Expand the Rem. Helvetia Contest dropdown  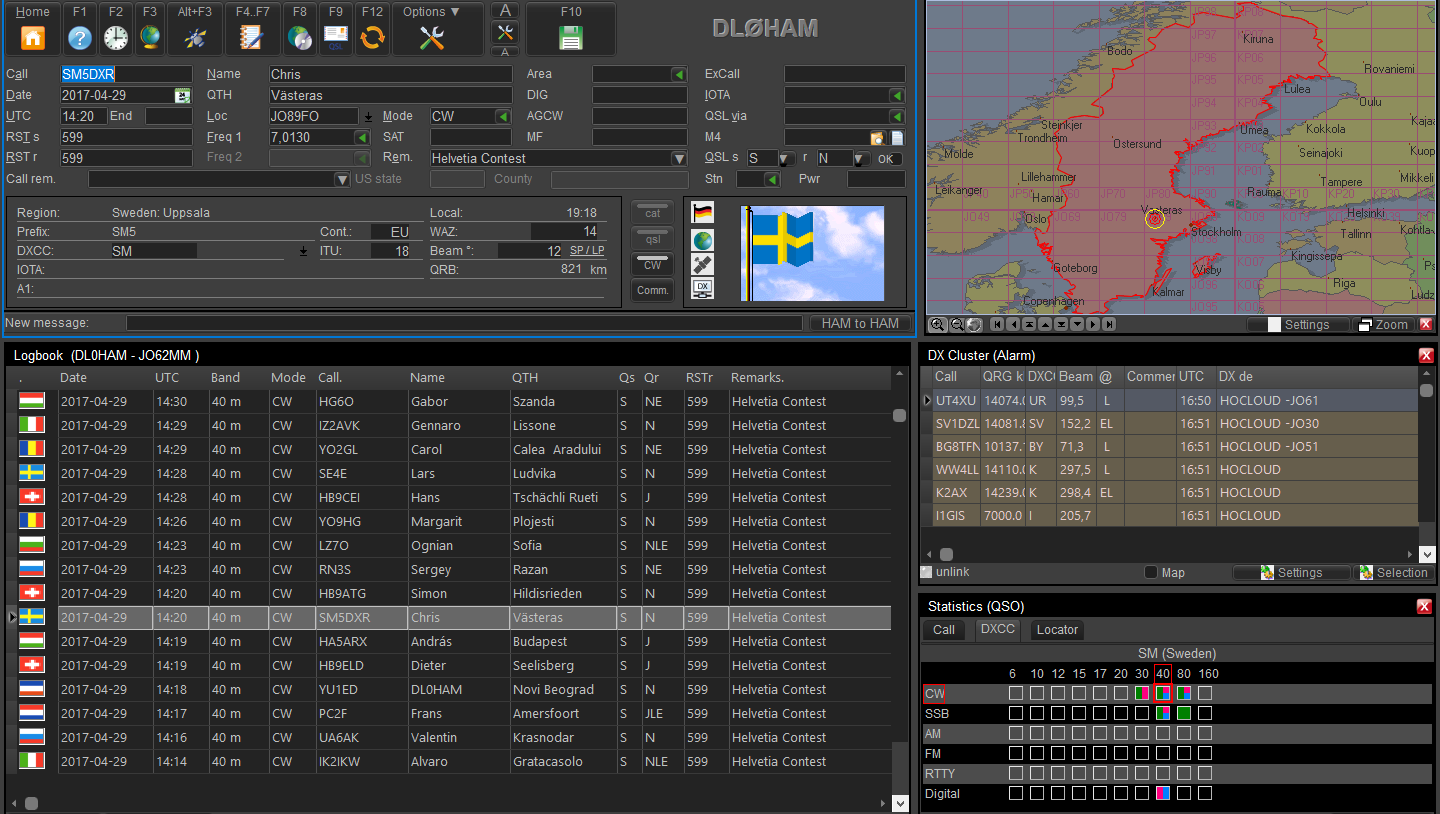click(x=679, y=158)
